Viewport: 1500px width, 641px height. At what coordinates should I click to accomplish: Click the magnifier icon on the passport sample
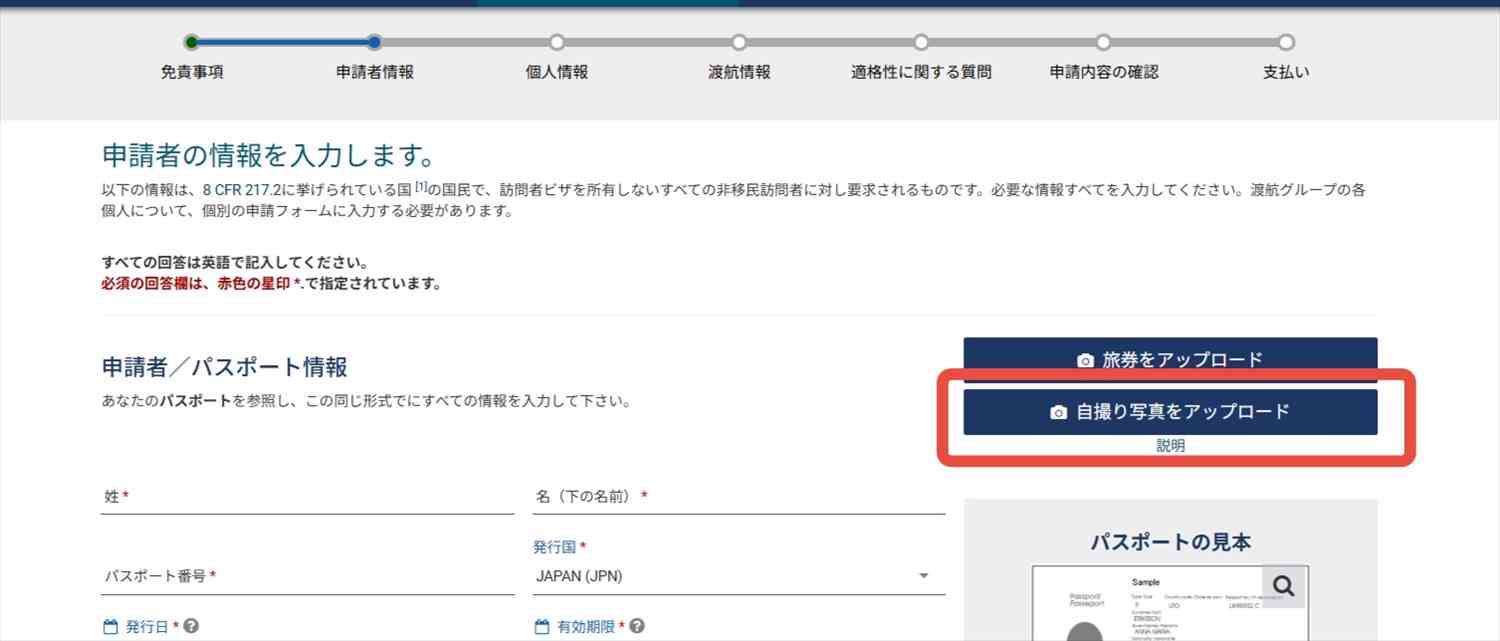coord(1284,587)
